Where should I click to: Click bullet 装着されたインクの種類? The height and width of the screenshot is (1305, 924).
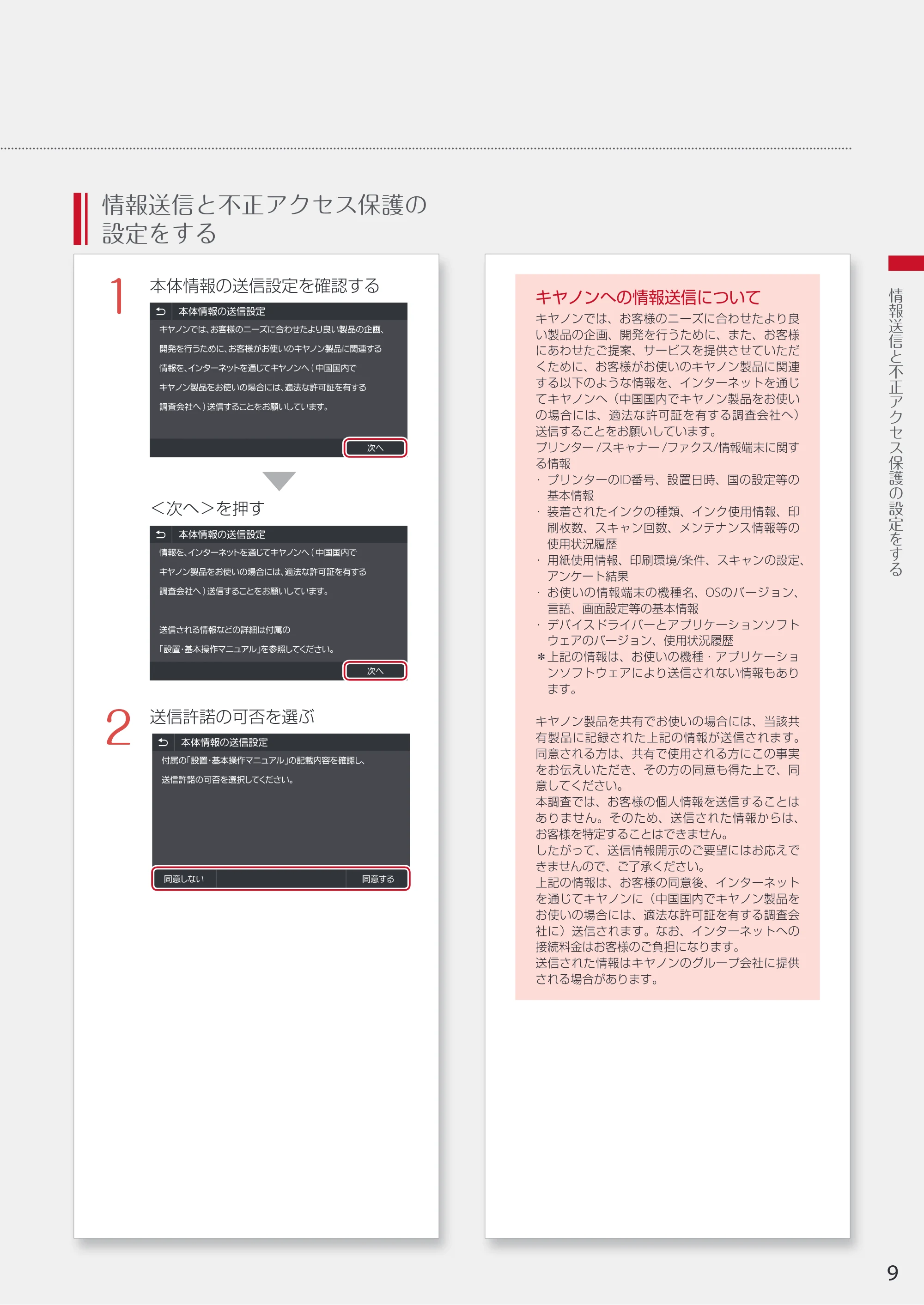click(668, 528)
